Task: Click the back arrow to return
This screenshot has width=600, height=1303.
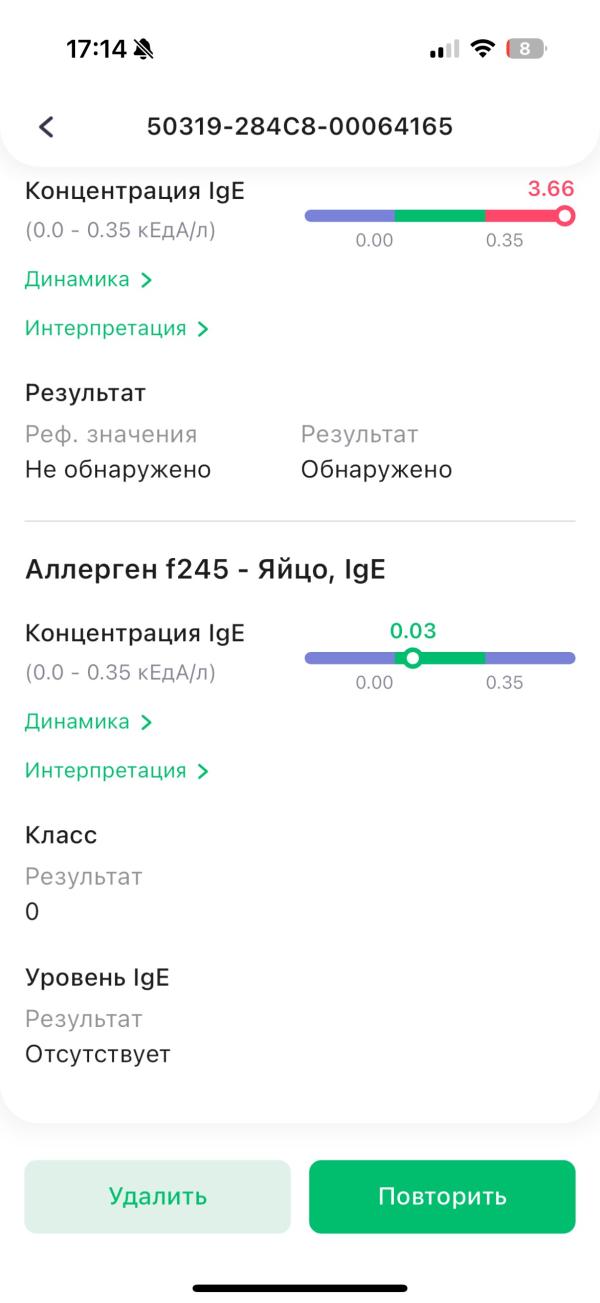Action: 44,127
